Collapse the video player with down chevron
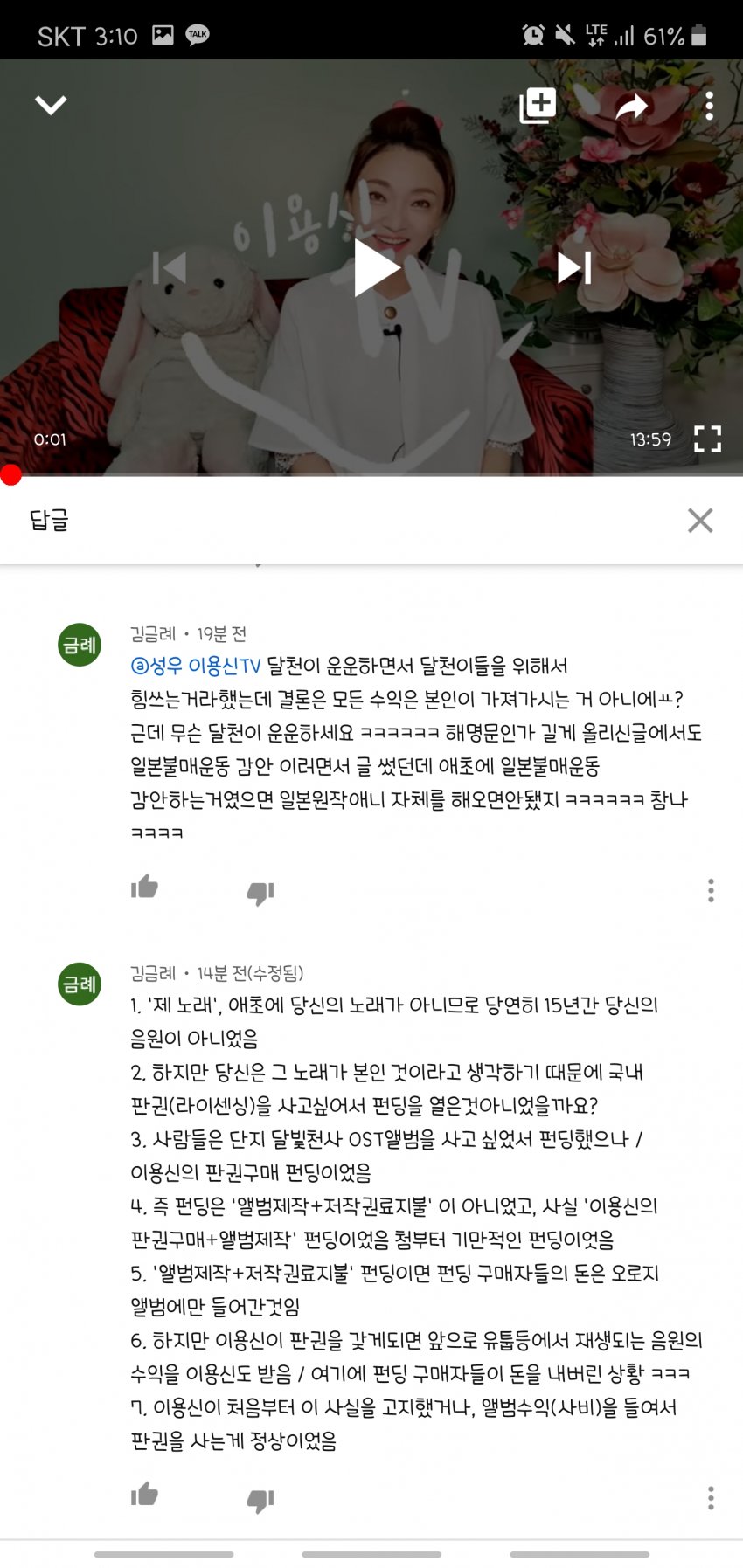 pyautogui.click(x=51, y=106)
